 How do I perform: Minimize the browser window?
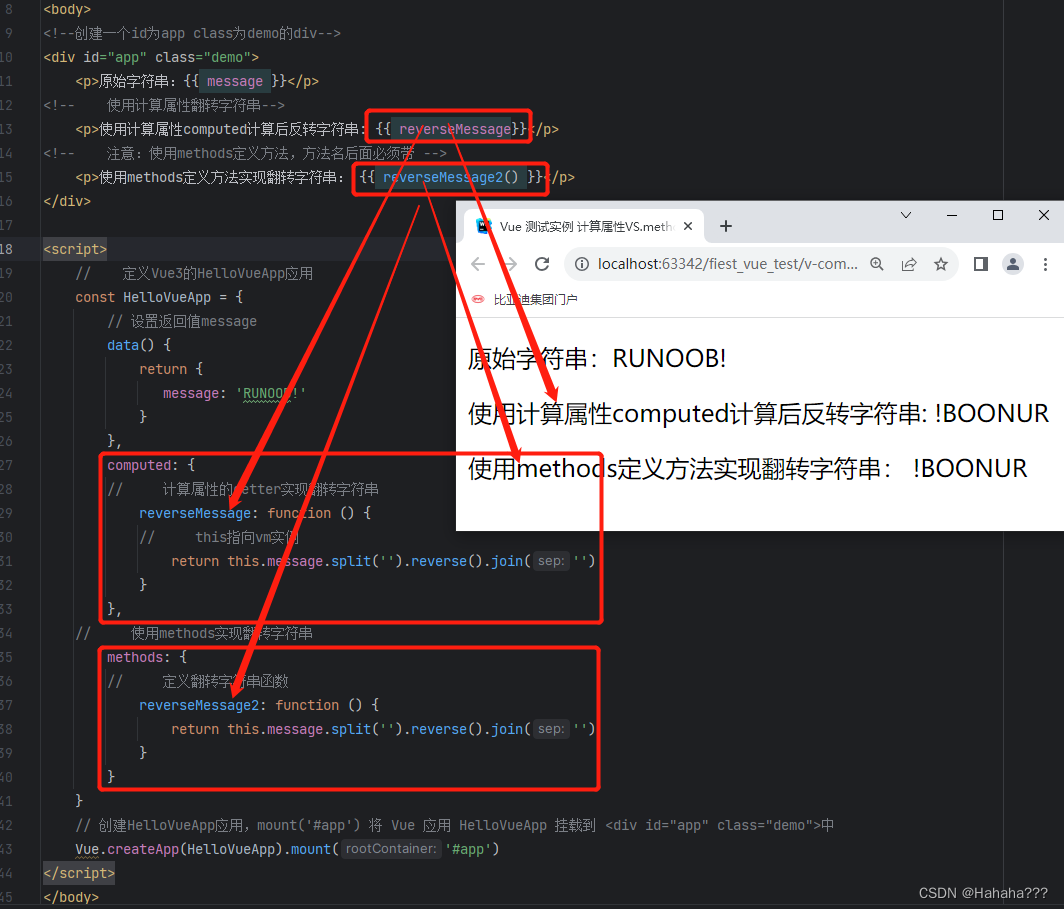951,215
